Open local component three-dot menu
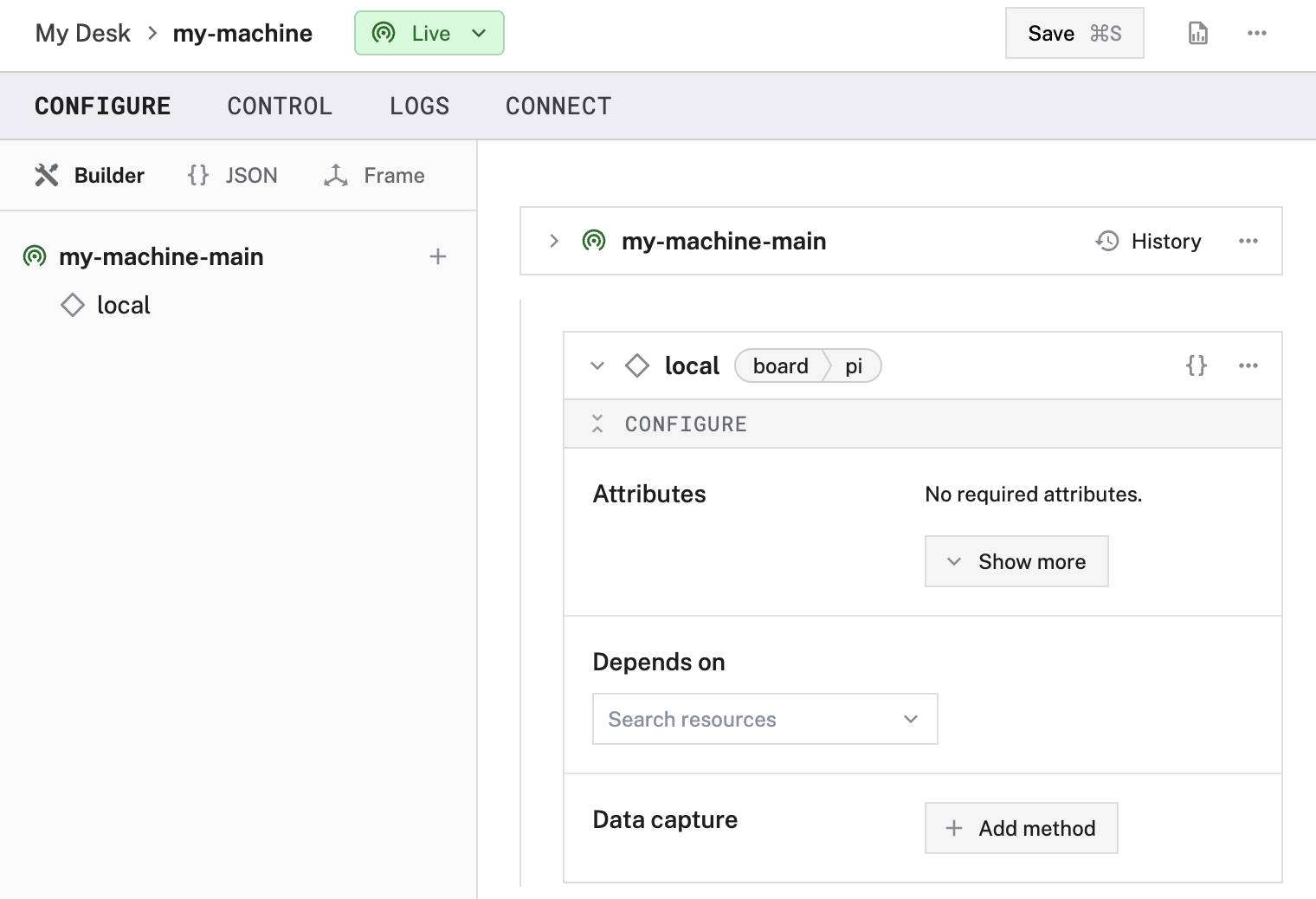1316x899 pixels. click(x=1248, y=365)
